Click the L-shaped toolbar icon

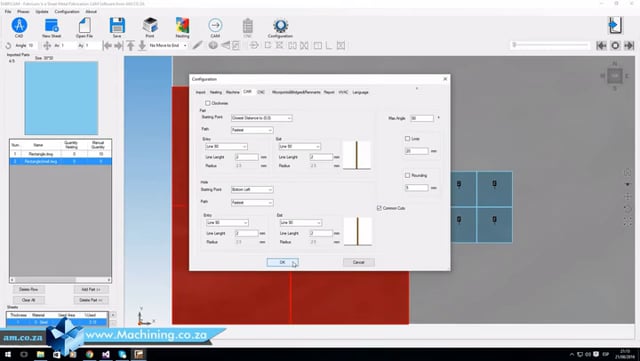click(x=329, y=45)
